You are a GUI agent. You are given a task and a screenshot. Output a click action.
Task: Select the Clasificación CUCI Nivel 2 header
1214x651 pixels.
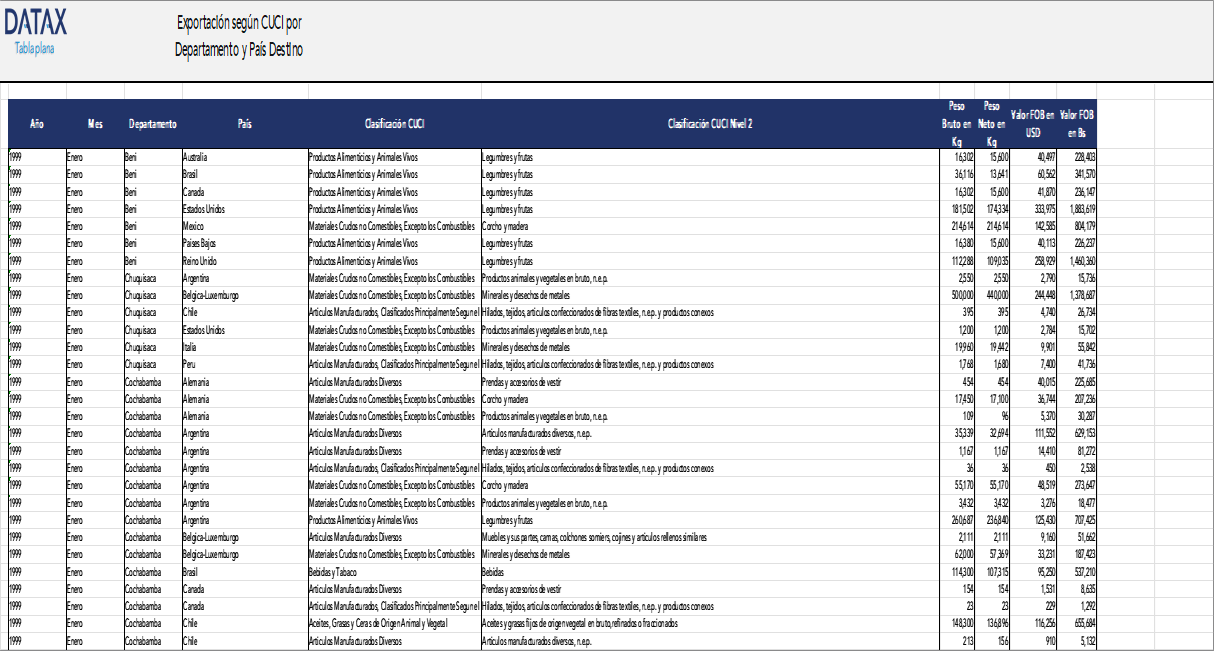[x=709, y=124]
